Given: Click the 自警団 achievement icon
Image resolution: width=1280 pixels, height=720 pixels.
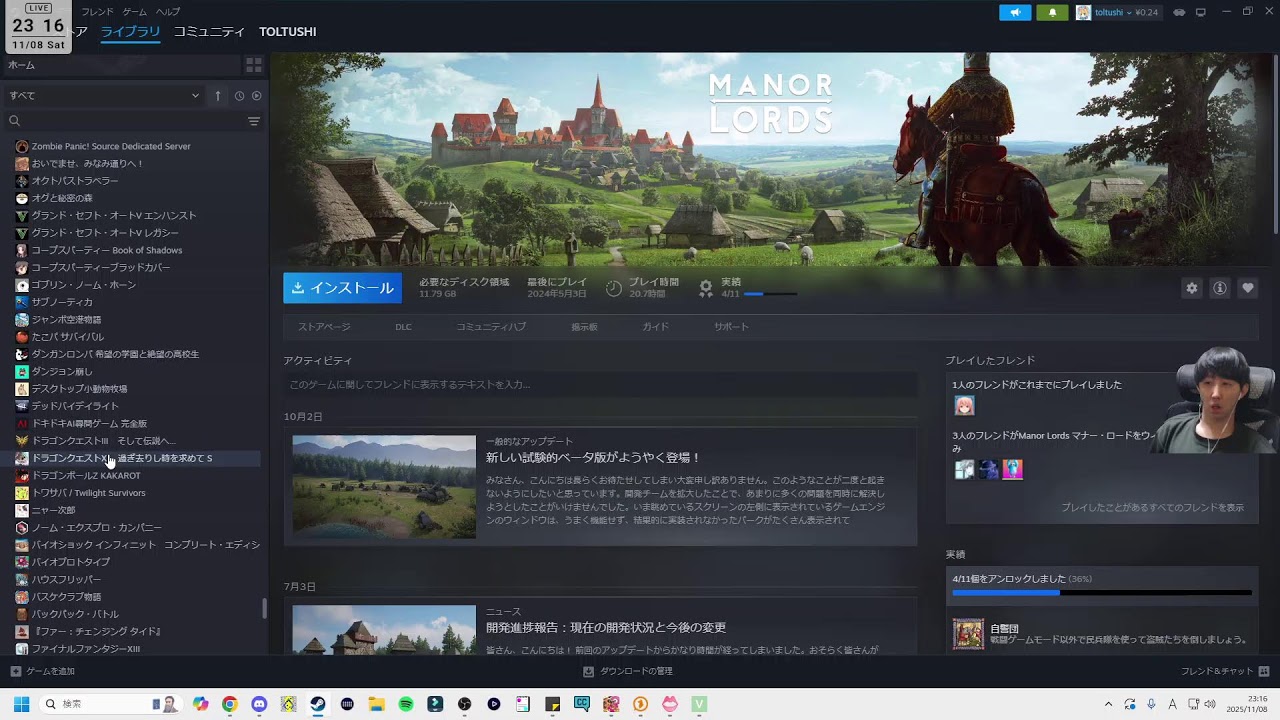Looking at the screenshot, I should coord(968,634).
